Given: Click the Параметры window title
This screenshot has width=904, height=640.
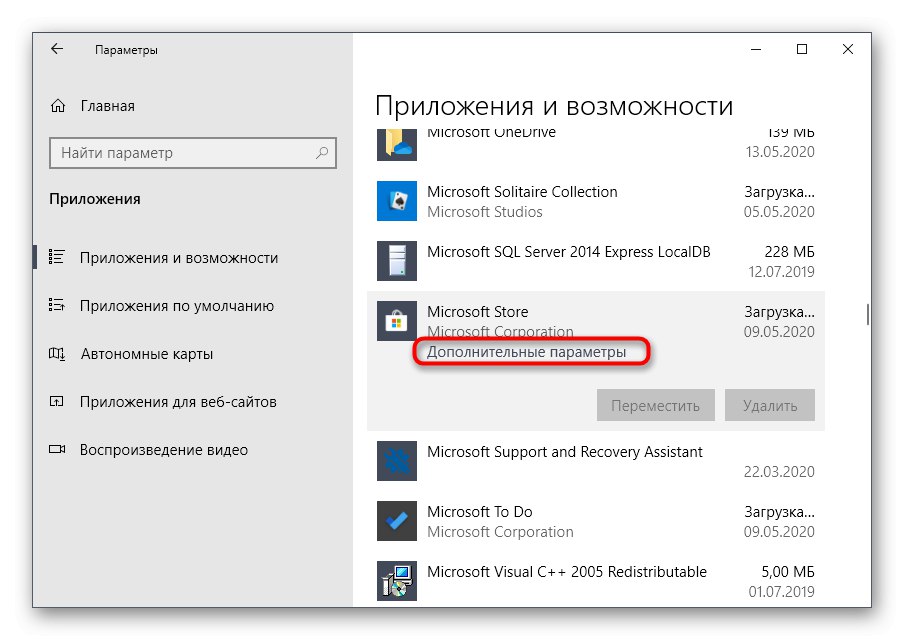Looking at the screenshot, I should [x=126, y=50].
